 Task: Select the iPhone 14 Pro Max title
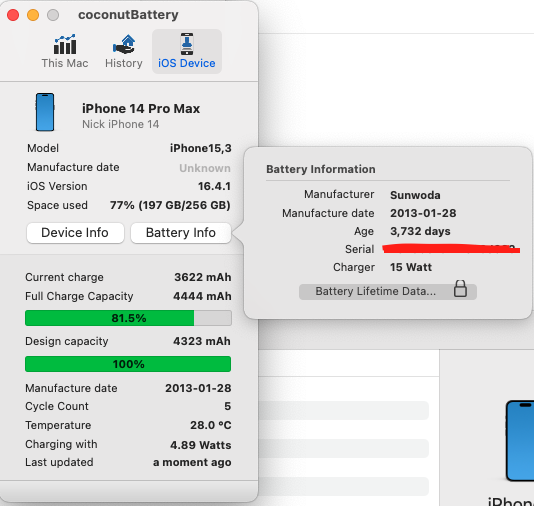point(141,109)
